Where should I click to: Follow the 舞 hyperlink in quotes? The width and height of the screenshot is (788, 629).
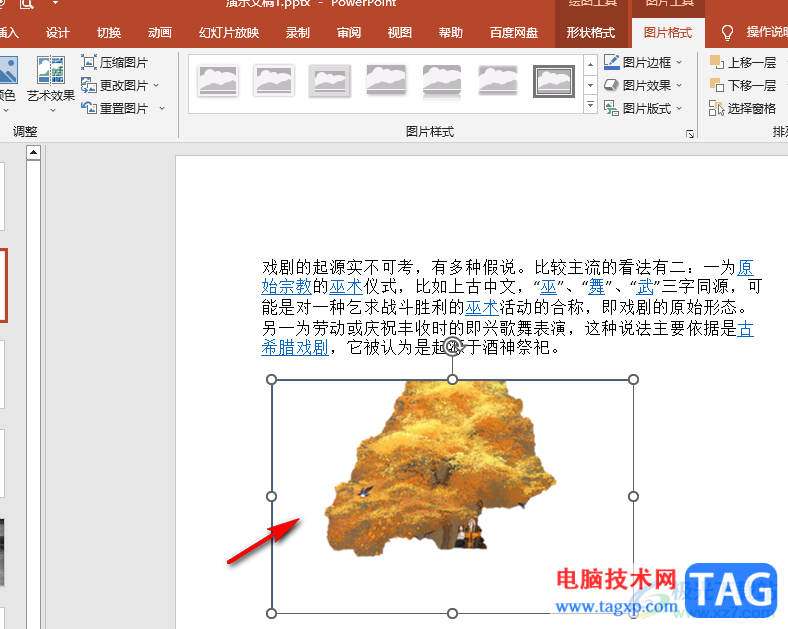click(597, 287)
